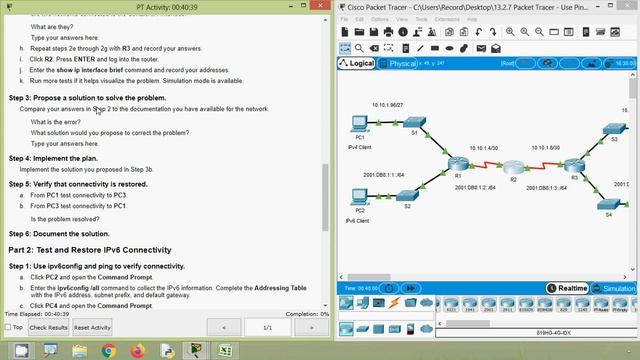Choose the Select tool

point(345,49)
